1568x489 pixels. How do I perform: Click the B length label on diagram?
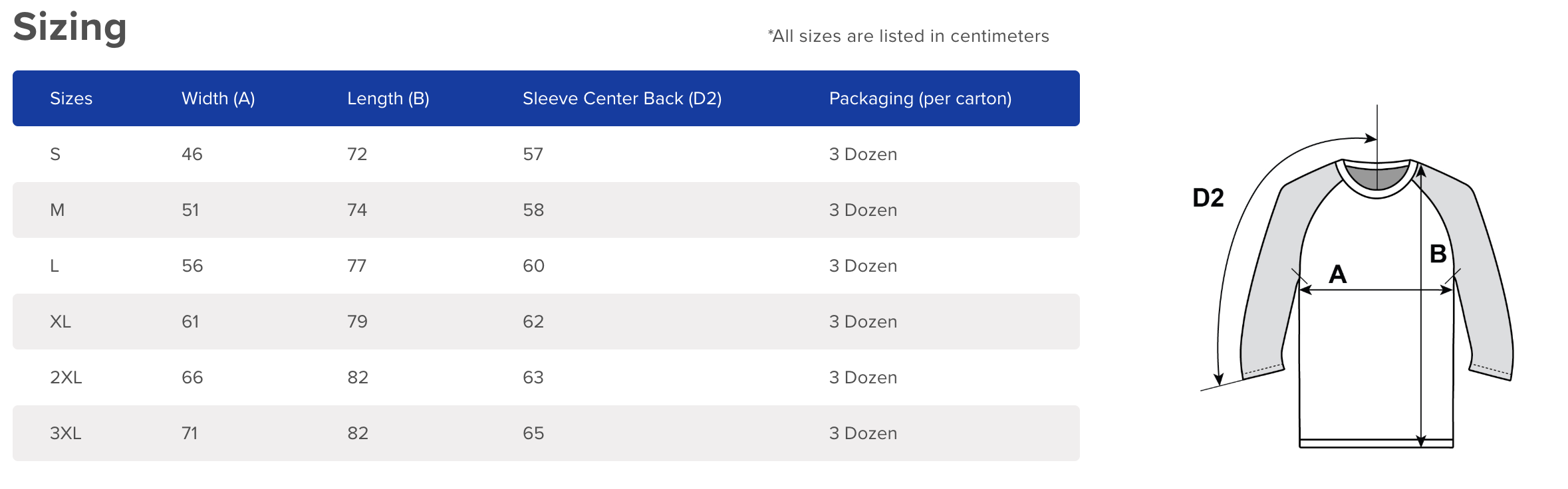tap(1438, 254)
